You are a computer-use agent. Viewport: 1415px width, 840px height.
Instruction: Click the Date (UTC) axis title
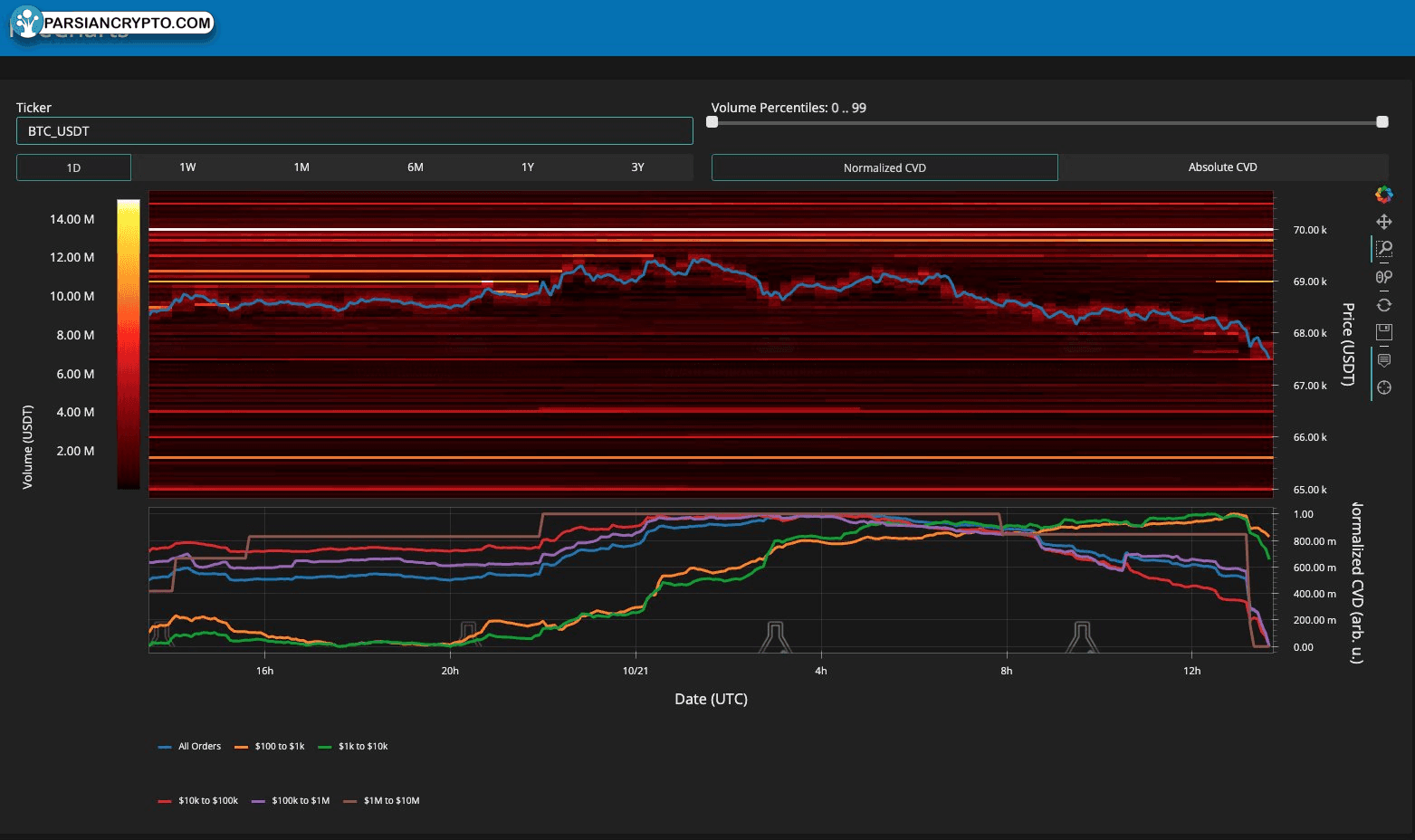pyautogui.click(x=711, y=699)
